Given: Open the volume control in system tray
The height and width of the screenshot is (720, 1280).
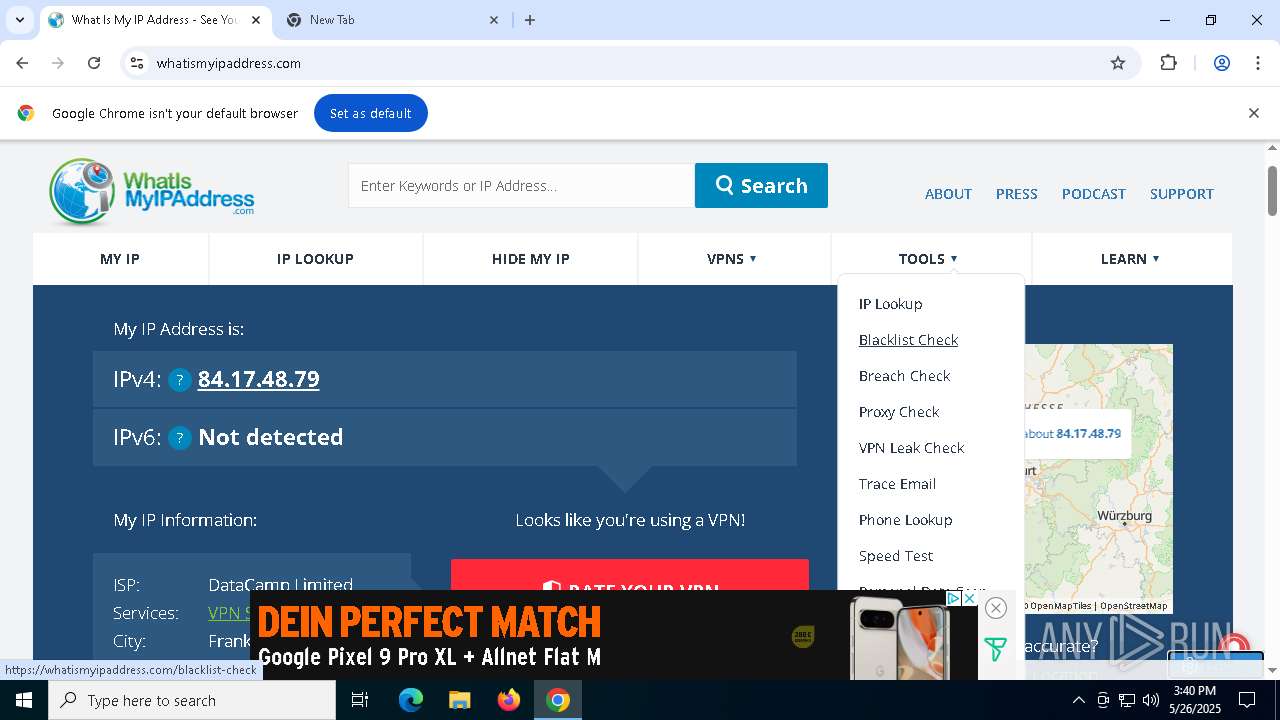Looking at the screenshot, I should tap(1151, 700).
